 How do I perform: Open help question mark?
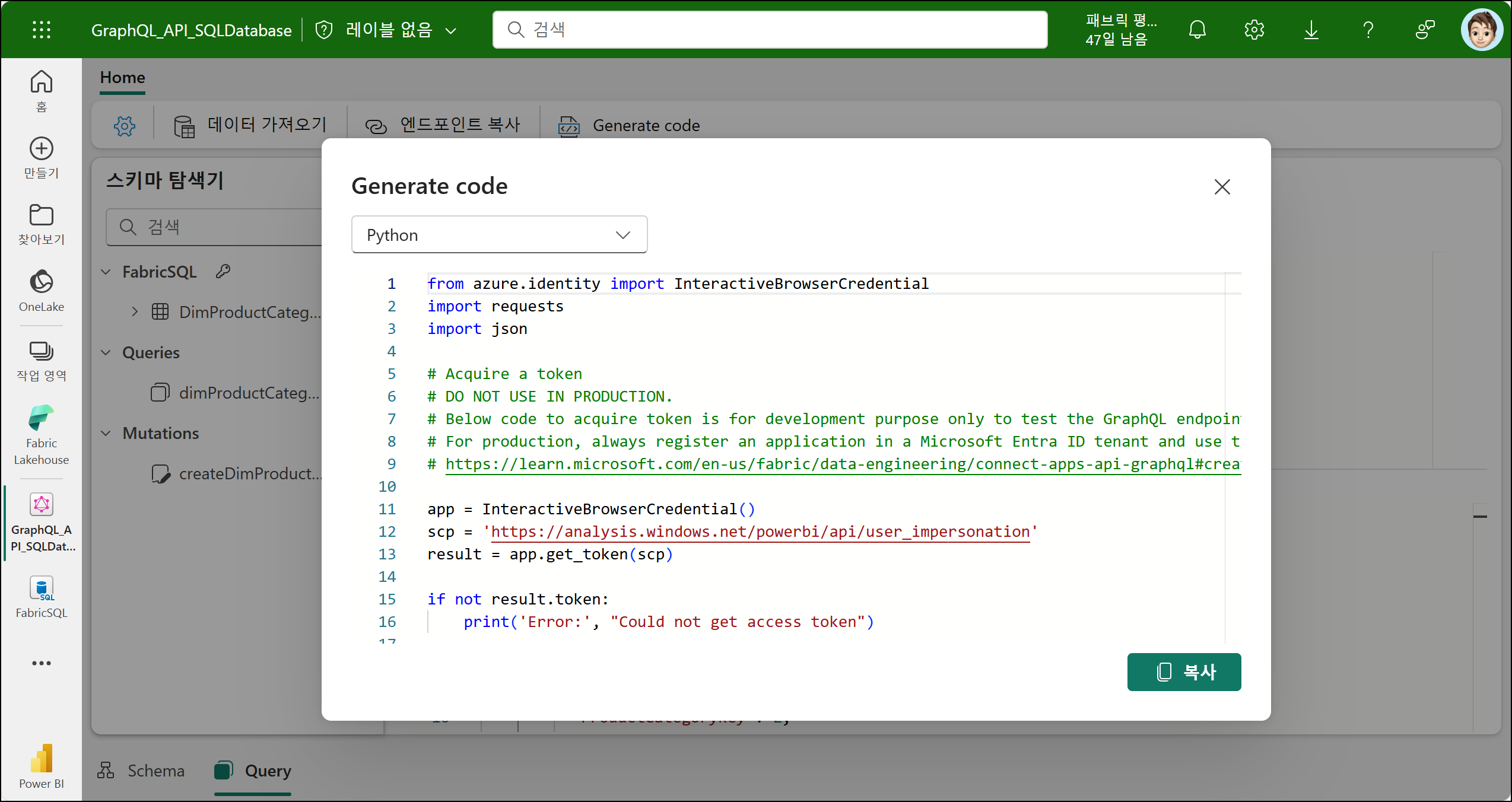1368,30
